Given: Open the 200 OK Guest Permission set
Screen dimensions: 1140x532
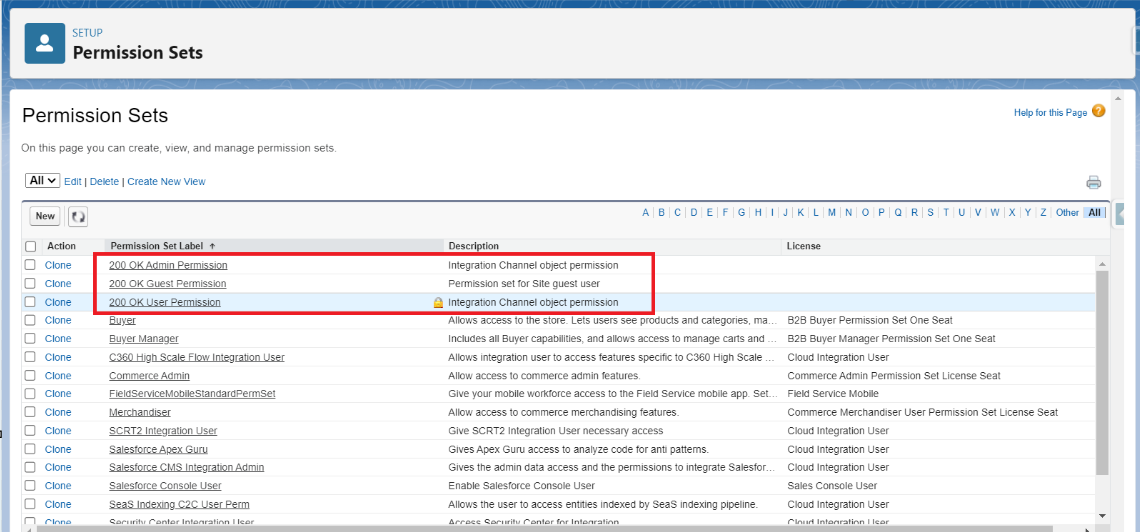Looking at the screenshot, I should pos(167,284).
